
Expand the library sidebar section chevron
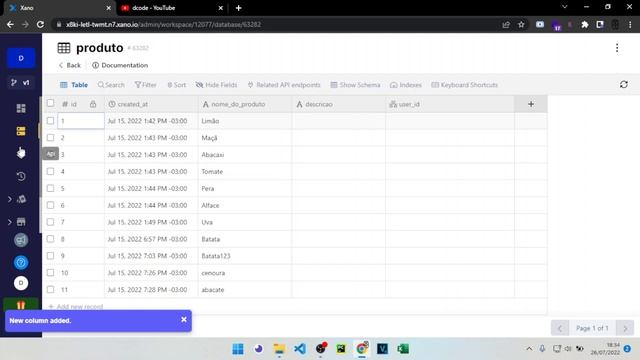pos(9,199)
